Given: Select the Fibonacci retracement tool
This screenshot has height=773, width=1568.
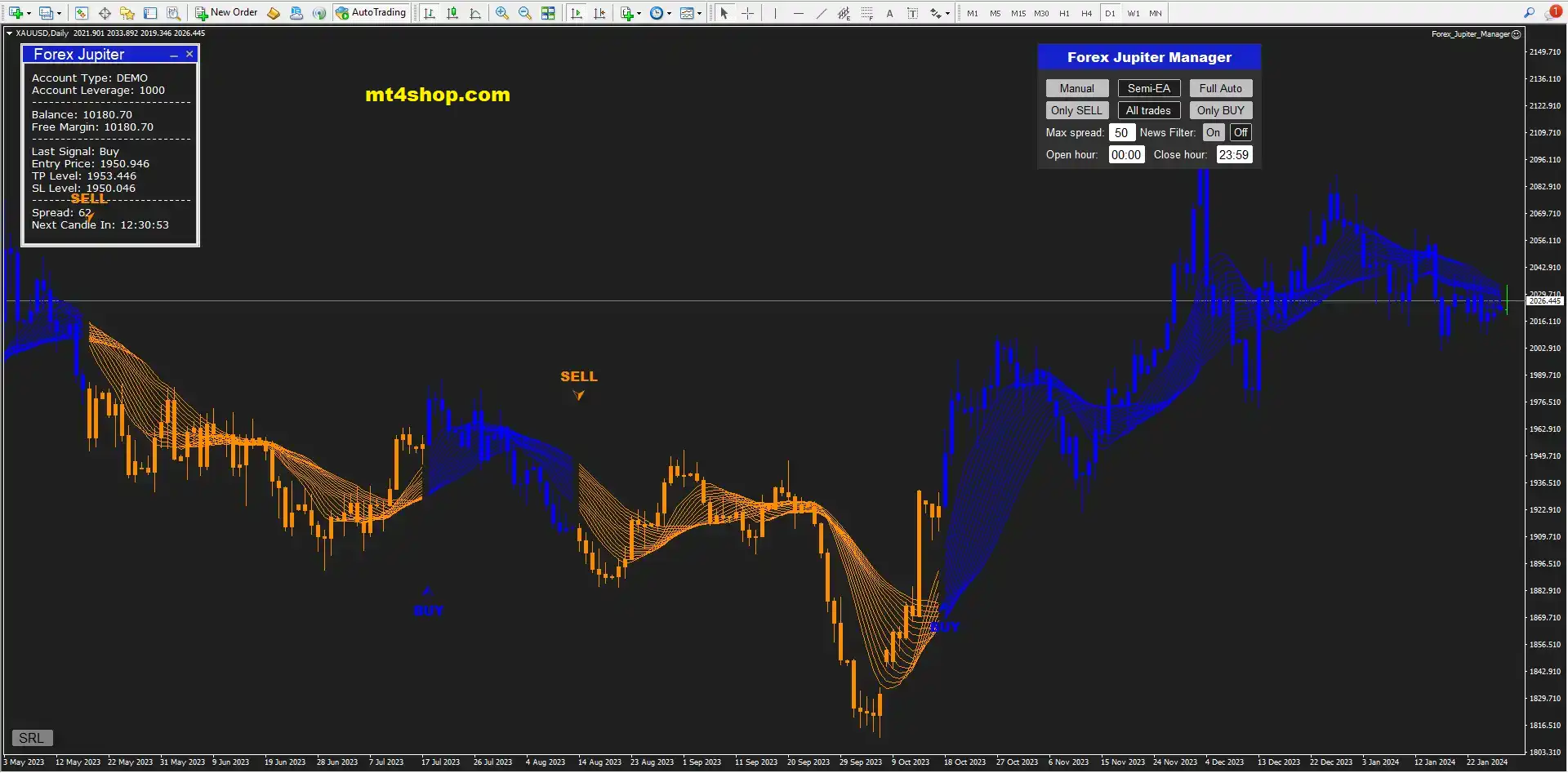Looking at the screenshot, I should click(x=866, y=13).
